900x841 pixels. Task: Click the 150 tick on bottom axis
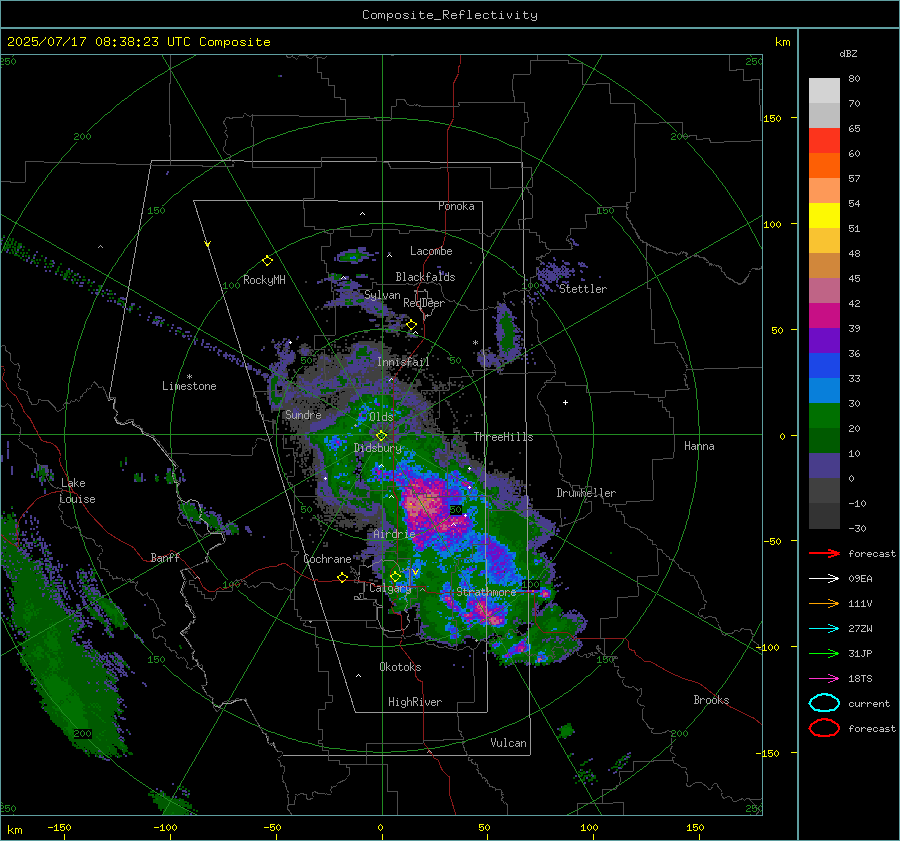(x=695, y=827)
